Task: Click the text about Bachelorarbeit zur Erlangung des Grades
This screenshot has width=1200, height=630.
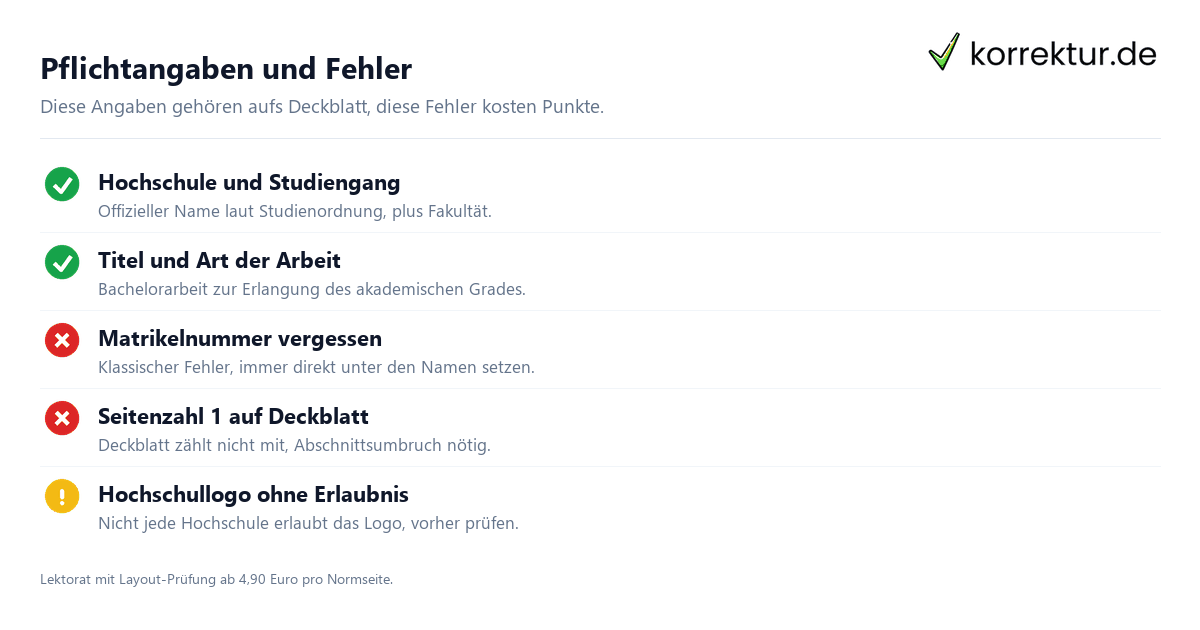Action: pyautogui.click(x=312, y=289)
